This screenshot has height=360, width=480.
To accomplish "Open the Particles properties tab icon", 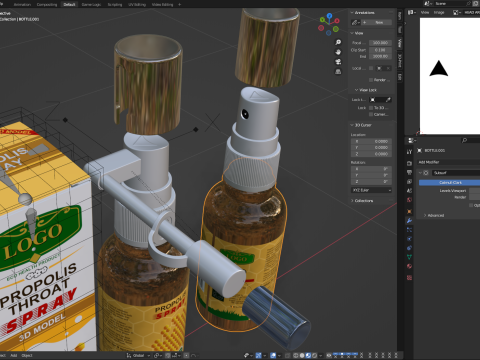I will coord(409,230).
